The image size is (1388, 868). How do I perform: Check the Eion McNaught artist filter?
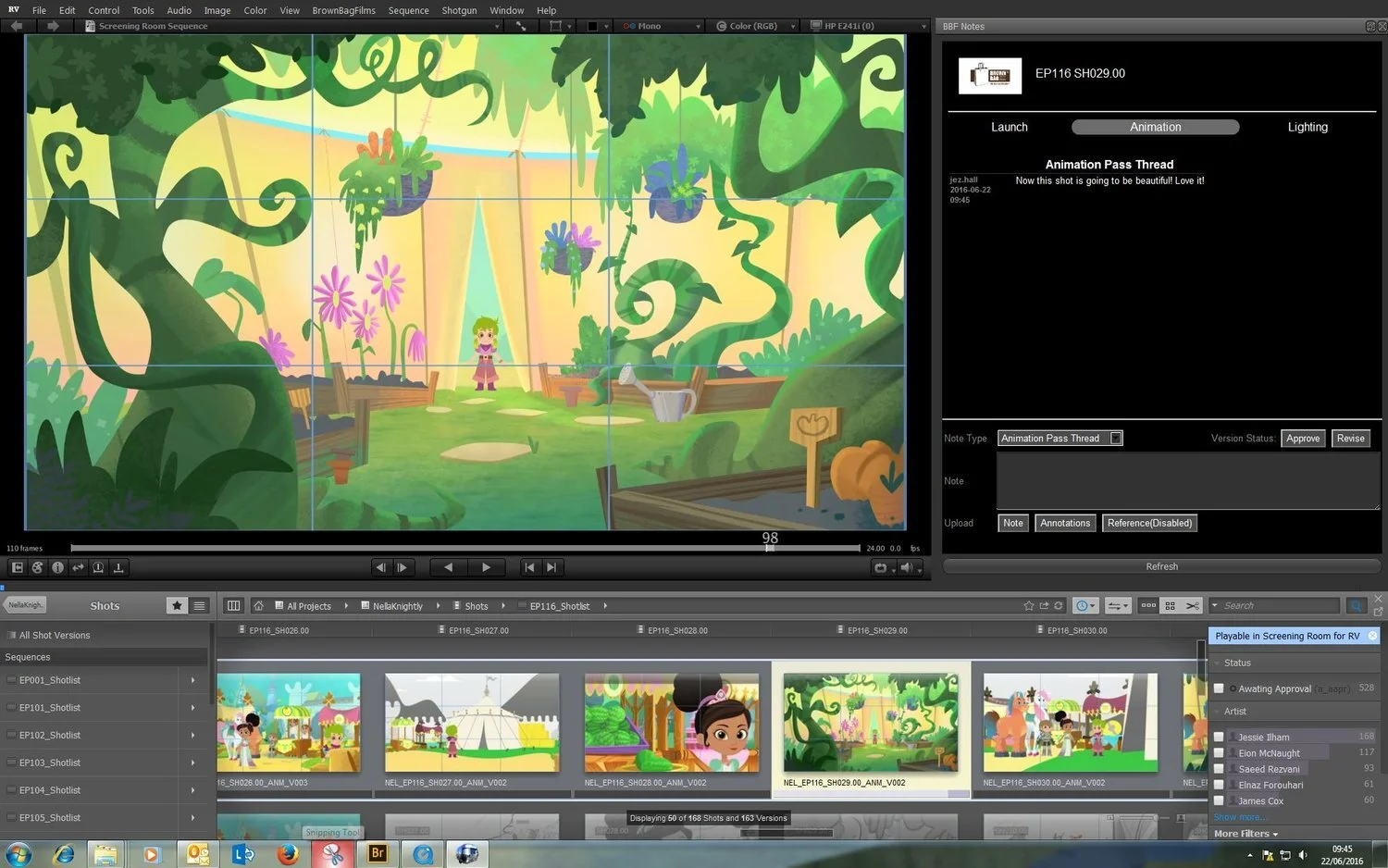point(1219,752)
